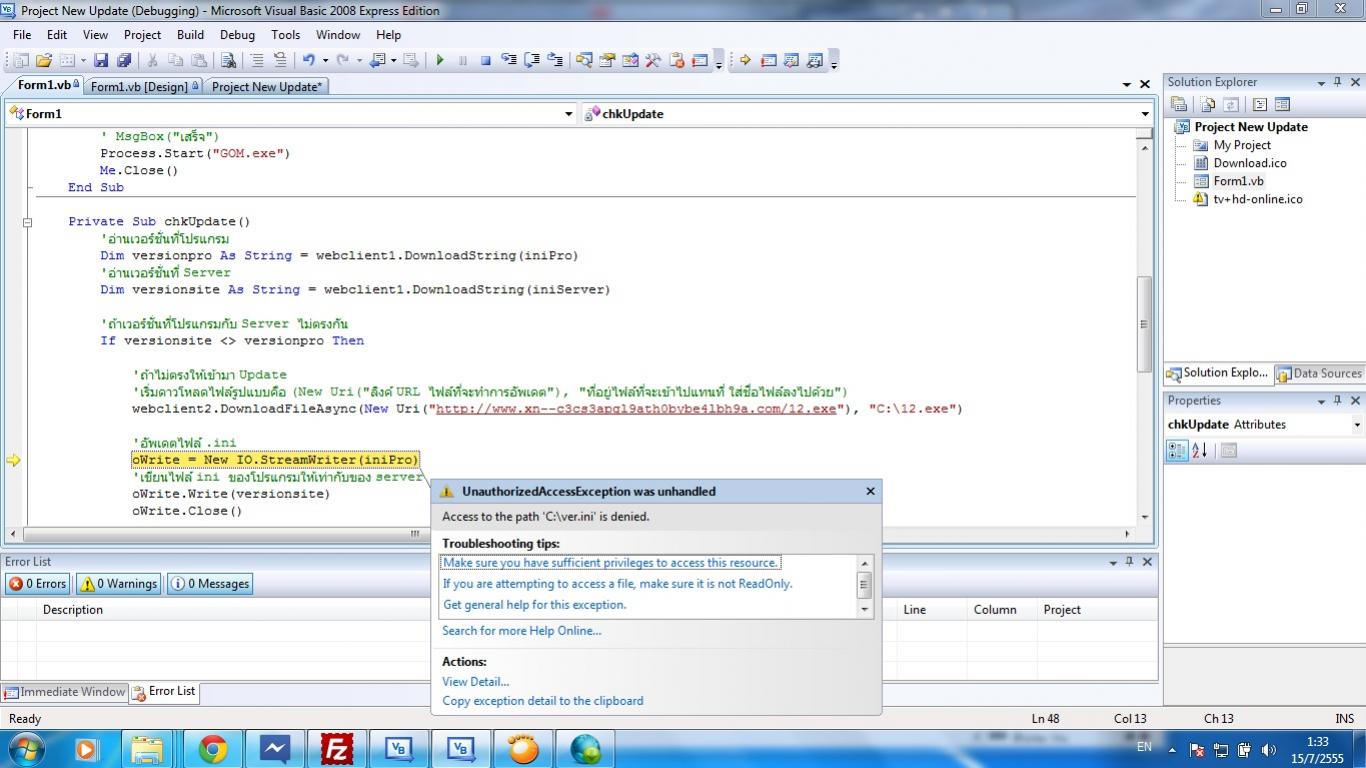Switch to Project New Update* tab
The width and height of the screenshot is (1366, 768).
click(266, 87)
